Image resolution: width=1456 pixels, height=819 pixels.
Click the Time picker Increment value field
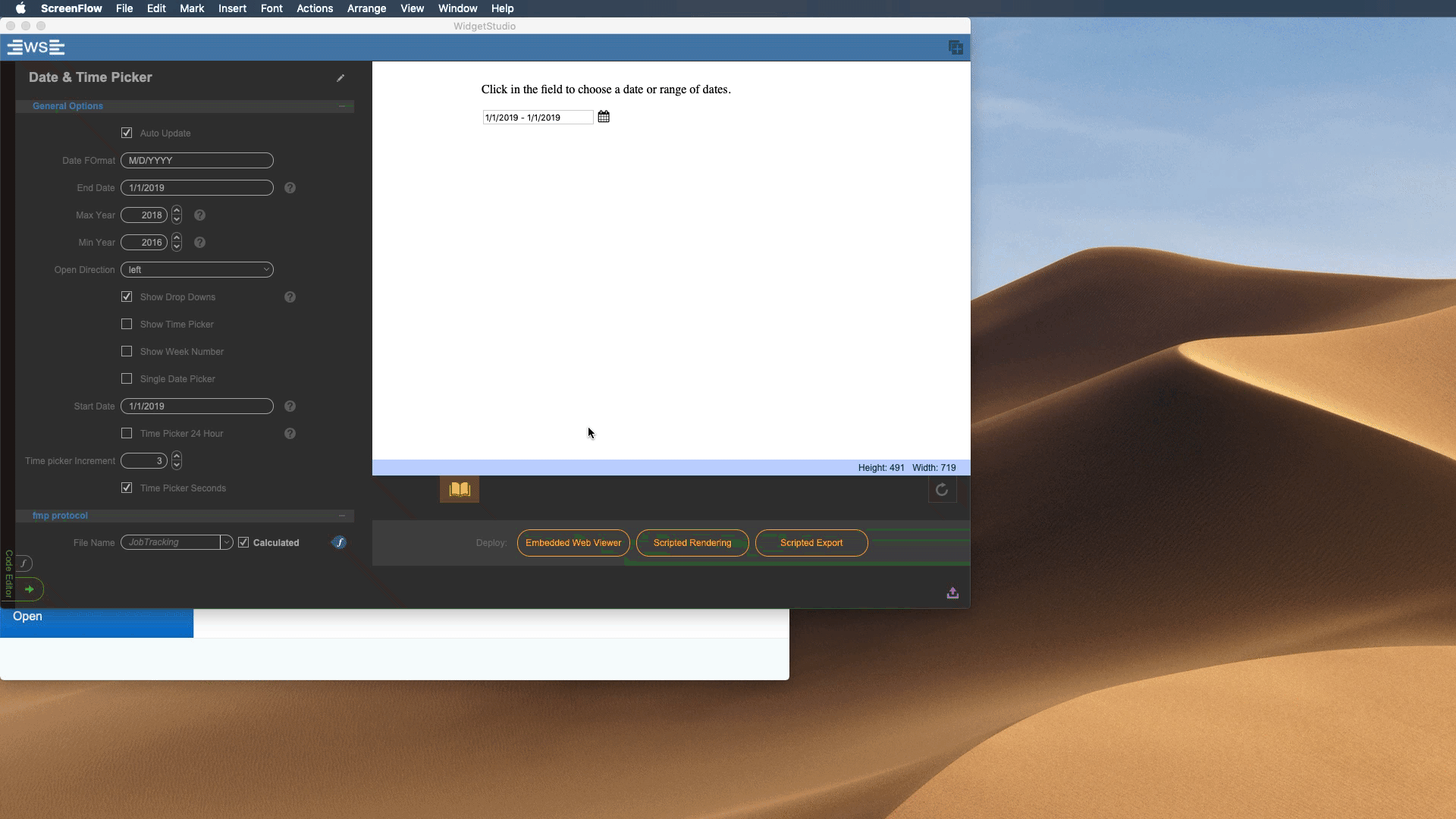coord(144,461)
